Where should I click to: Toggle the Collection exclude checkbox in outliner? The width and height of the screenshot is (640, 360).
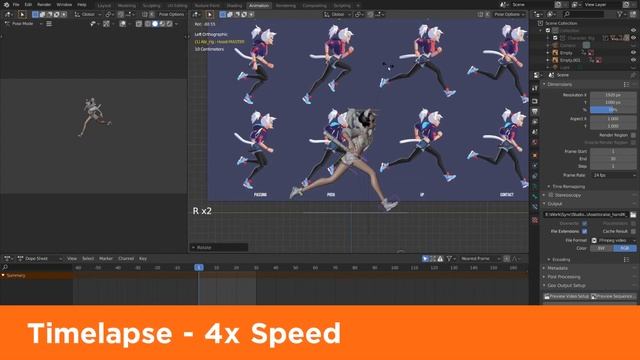point(548,31)
